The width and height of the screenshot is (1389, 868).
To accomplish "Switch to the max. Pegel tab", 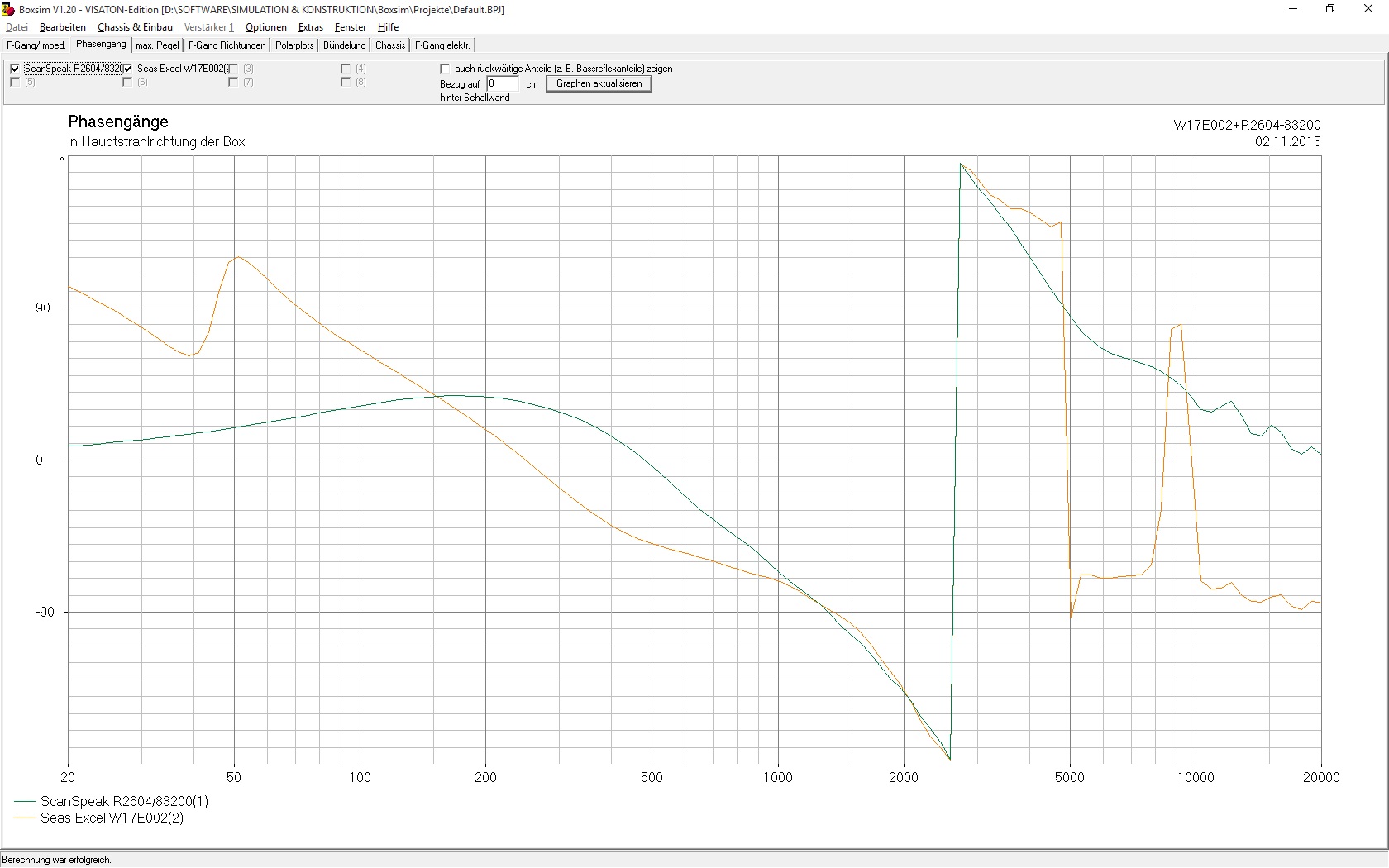I will tap(157, 45).
